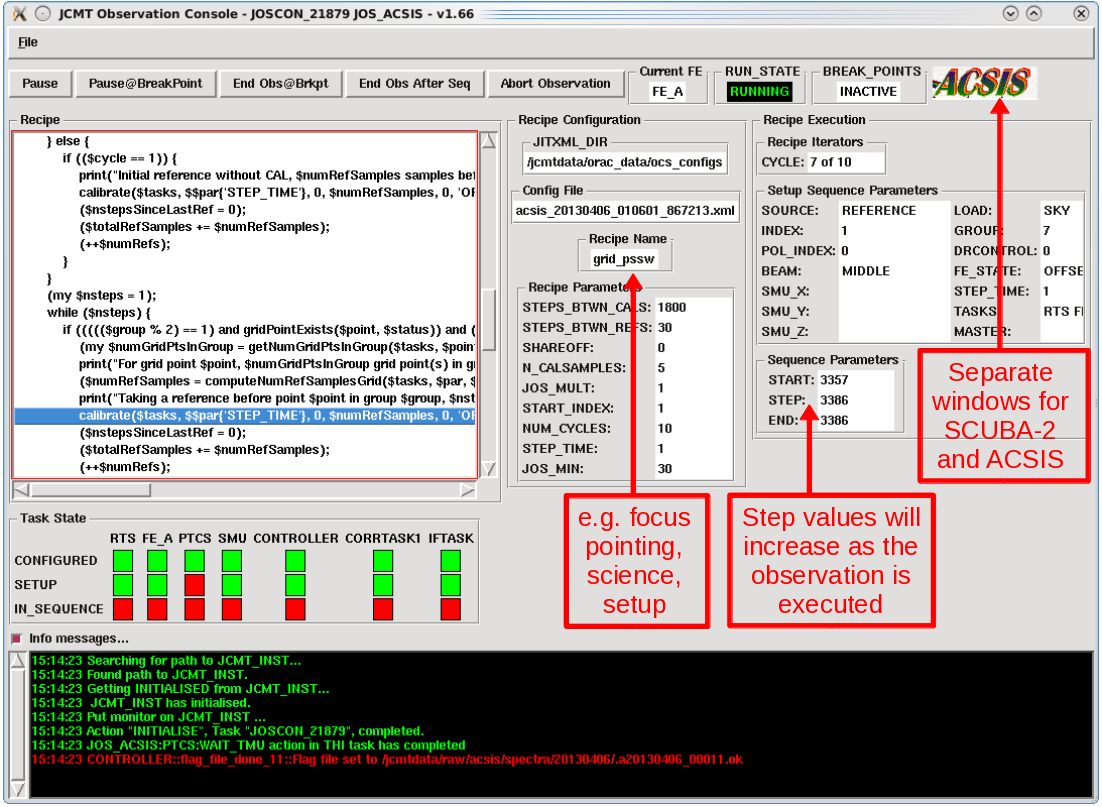Click the Abort Observation button

[x=555, y=84]
